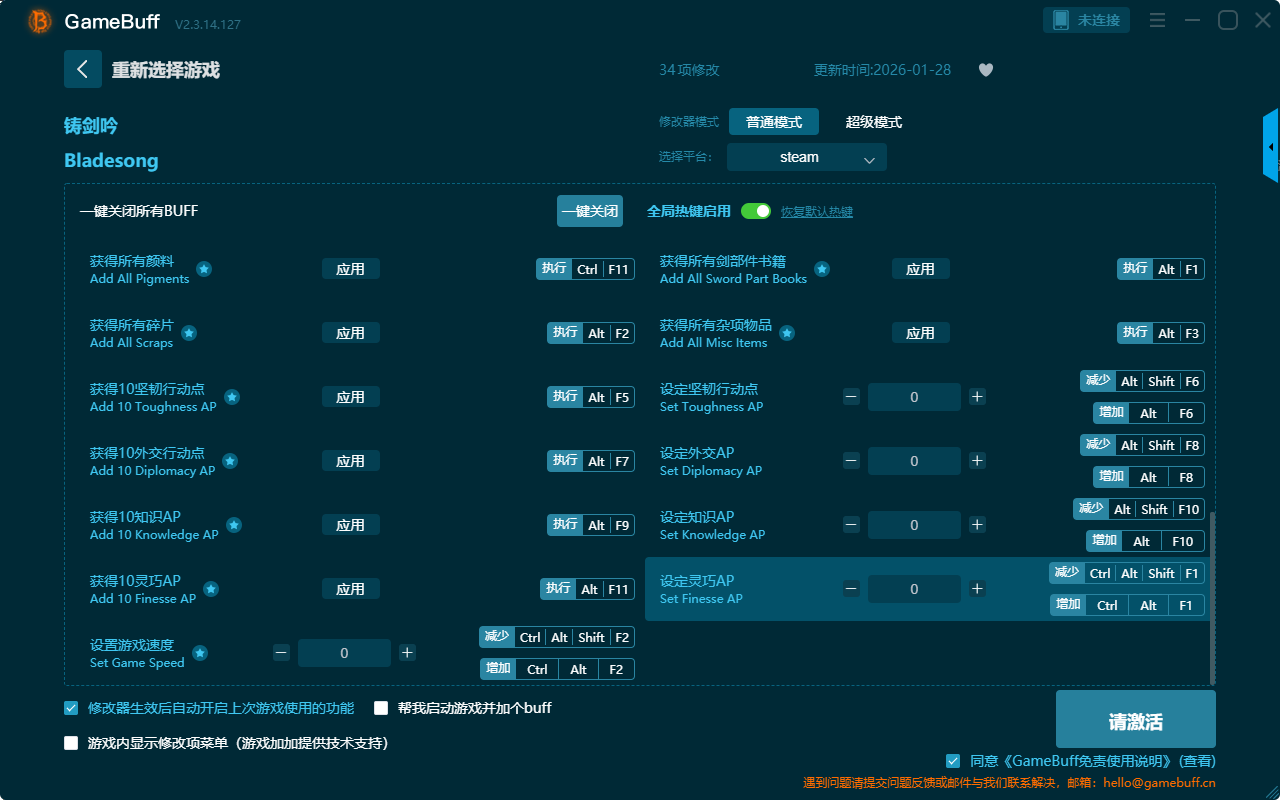This screenshot has height=800, width=1280.
Task: Click the star next to Add All Sword Part Books
Action: point(822,269)
